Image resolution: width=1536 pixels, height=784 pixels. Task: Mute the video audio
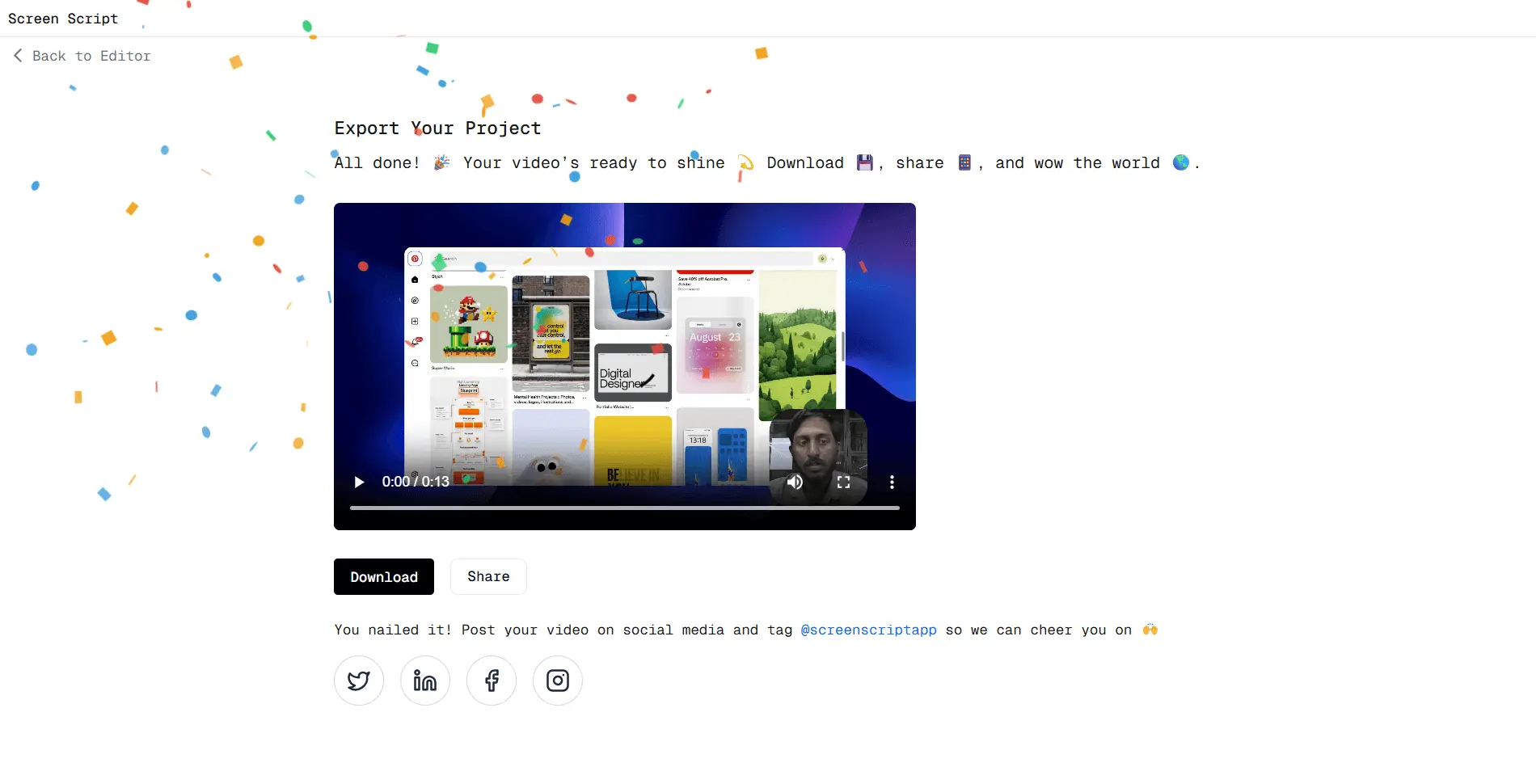(795, 482)
